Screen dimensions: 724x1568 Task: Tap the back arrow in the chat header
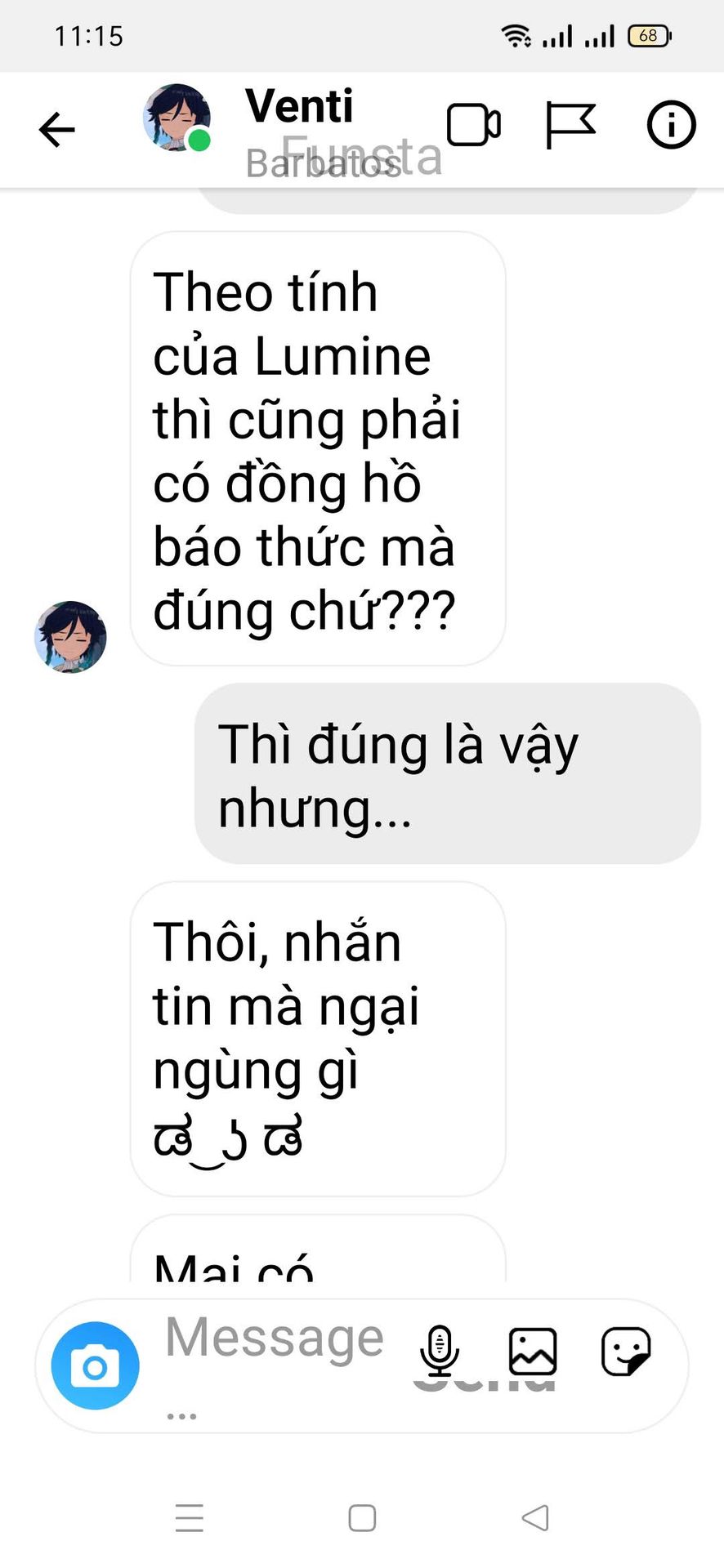tap(56, 129)
